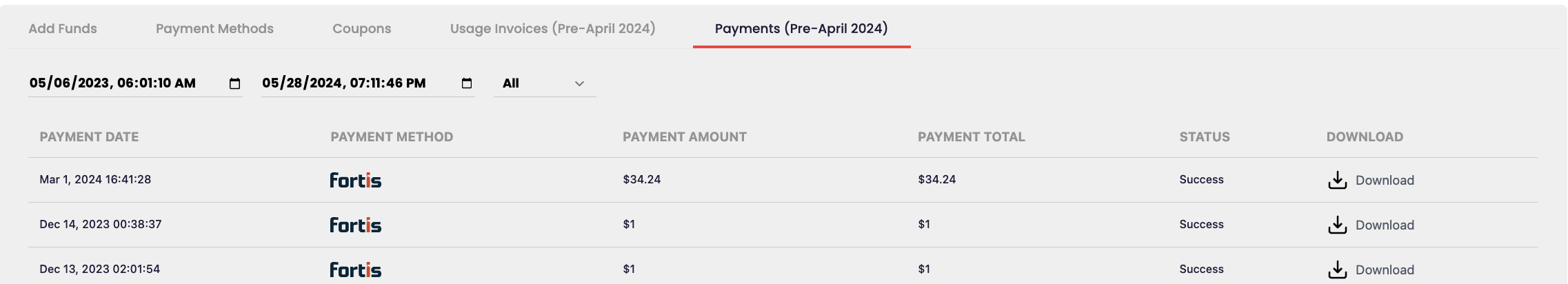
Task: Open Usage Invoices (Pre-April 2024) tab
Action: pos(552,29)
